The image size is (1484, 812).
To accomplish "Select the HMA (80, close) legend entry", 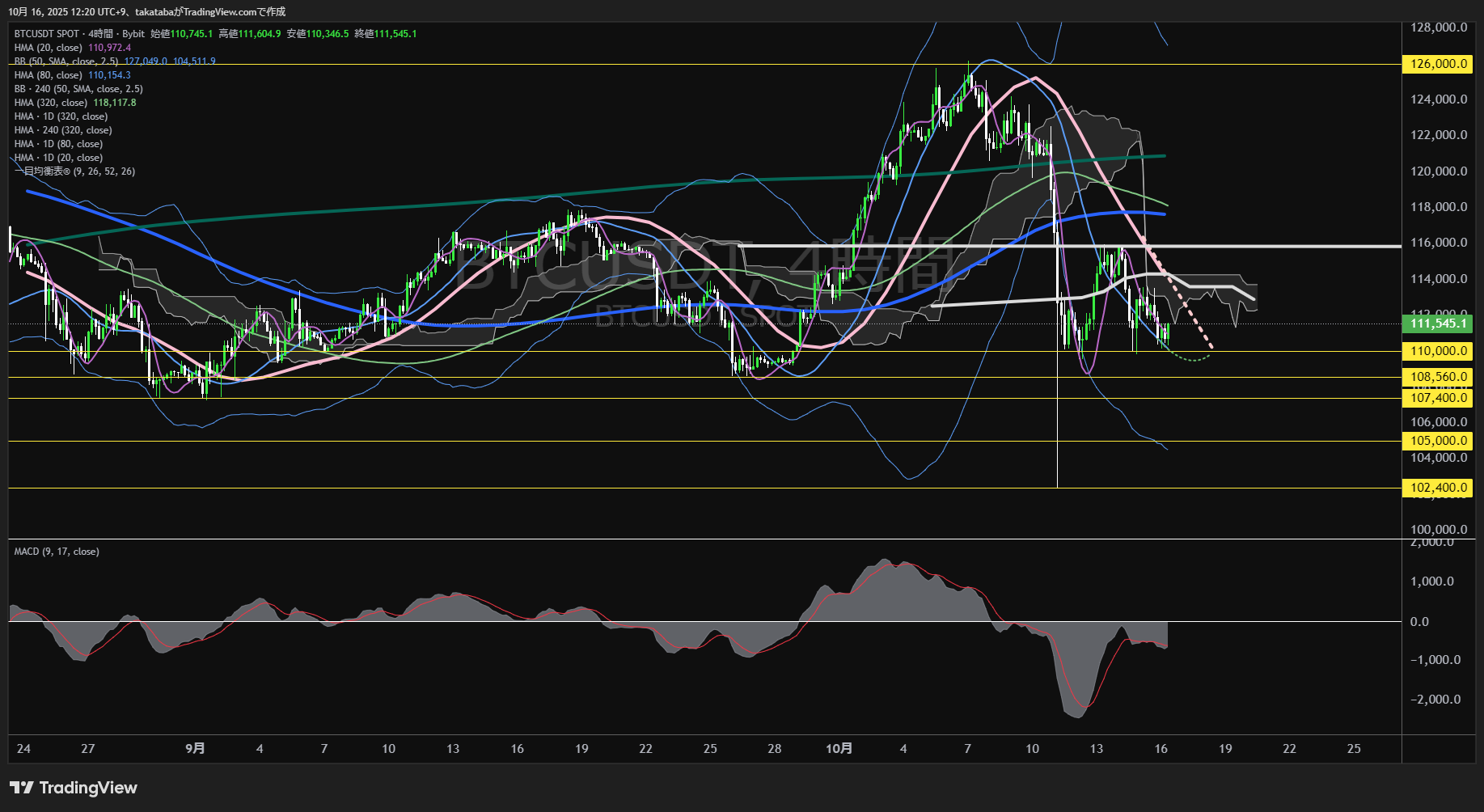I will coord(48,75).
